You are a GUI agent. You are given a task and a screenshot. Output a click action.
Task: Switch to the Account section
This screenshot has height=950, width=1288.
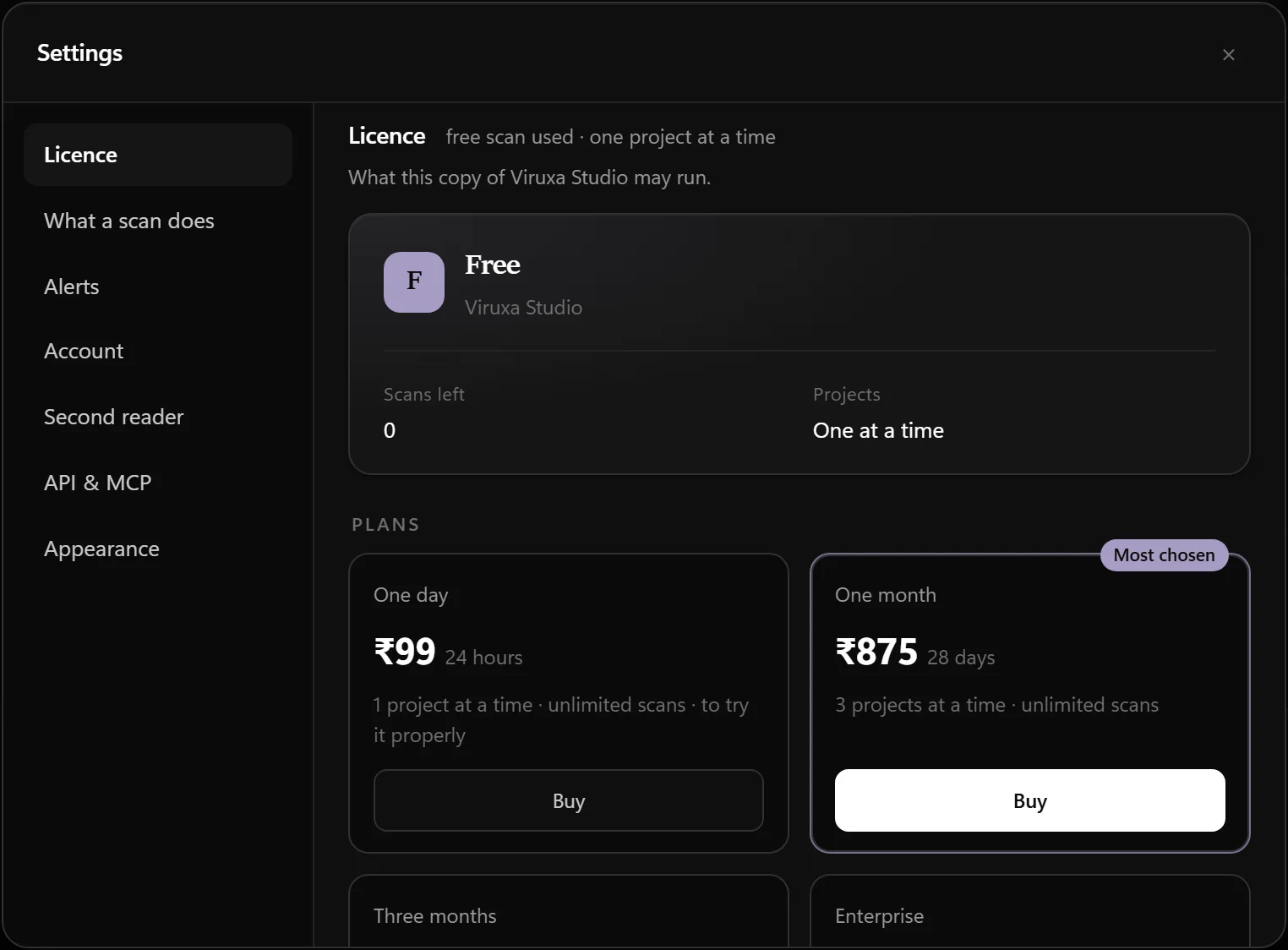(x=158, y=351)
